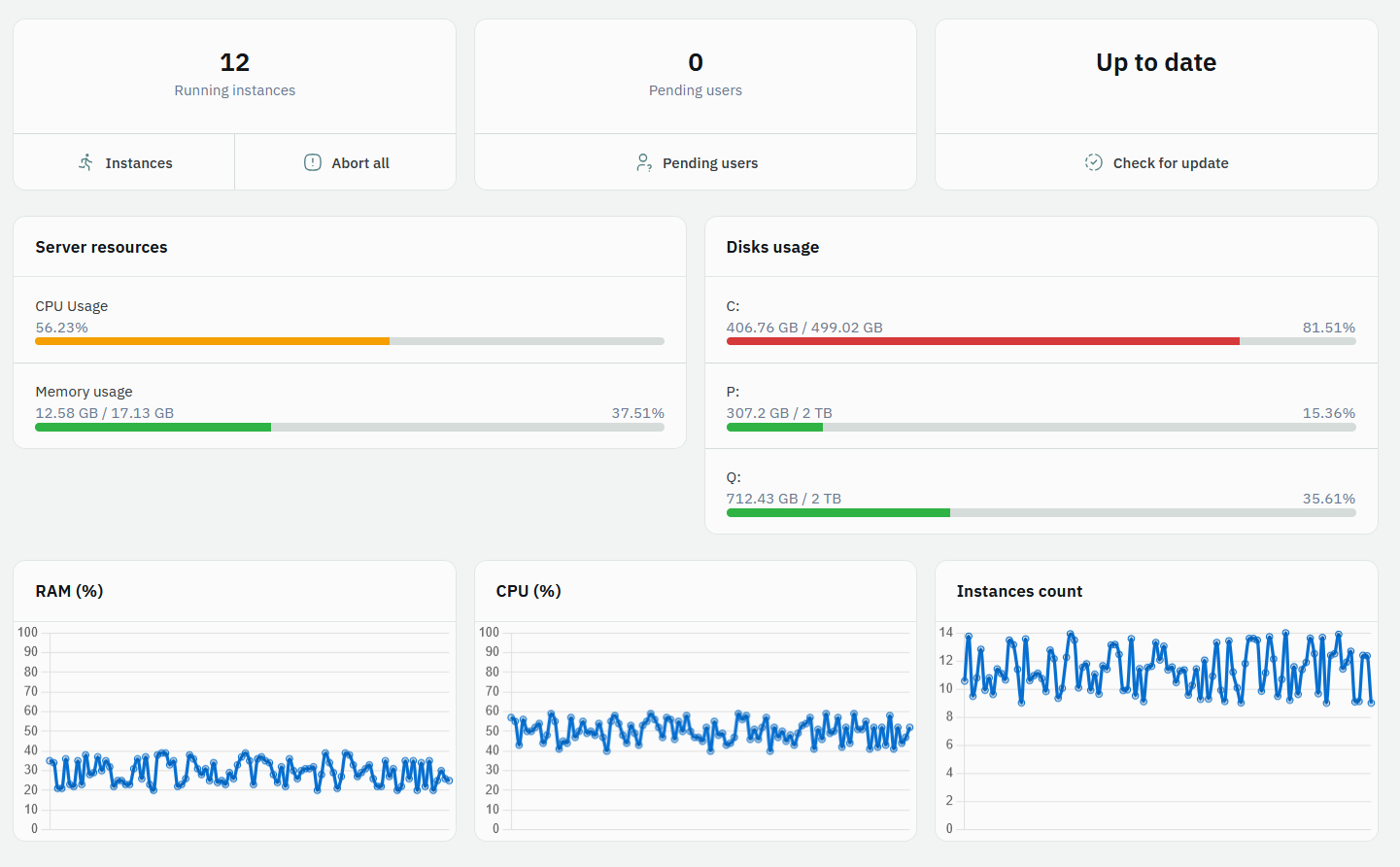Click the running person Instances icon
This screenshot has width=1400, height=867.
click(x=86, y=162)
